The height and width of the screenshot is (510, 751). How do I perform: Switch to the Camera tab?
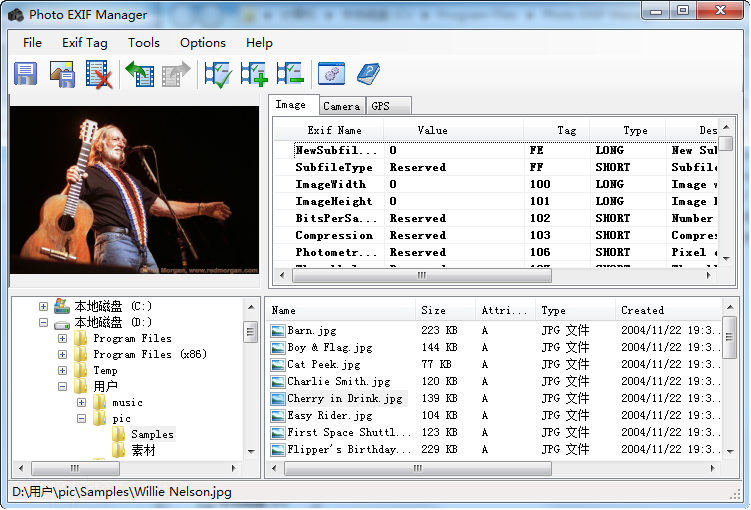click(341, 106)
